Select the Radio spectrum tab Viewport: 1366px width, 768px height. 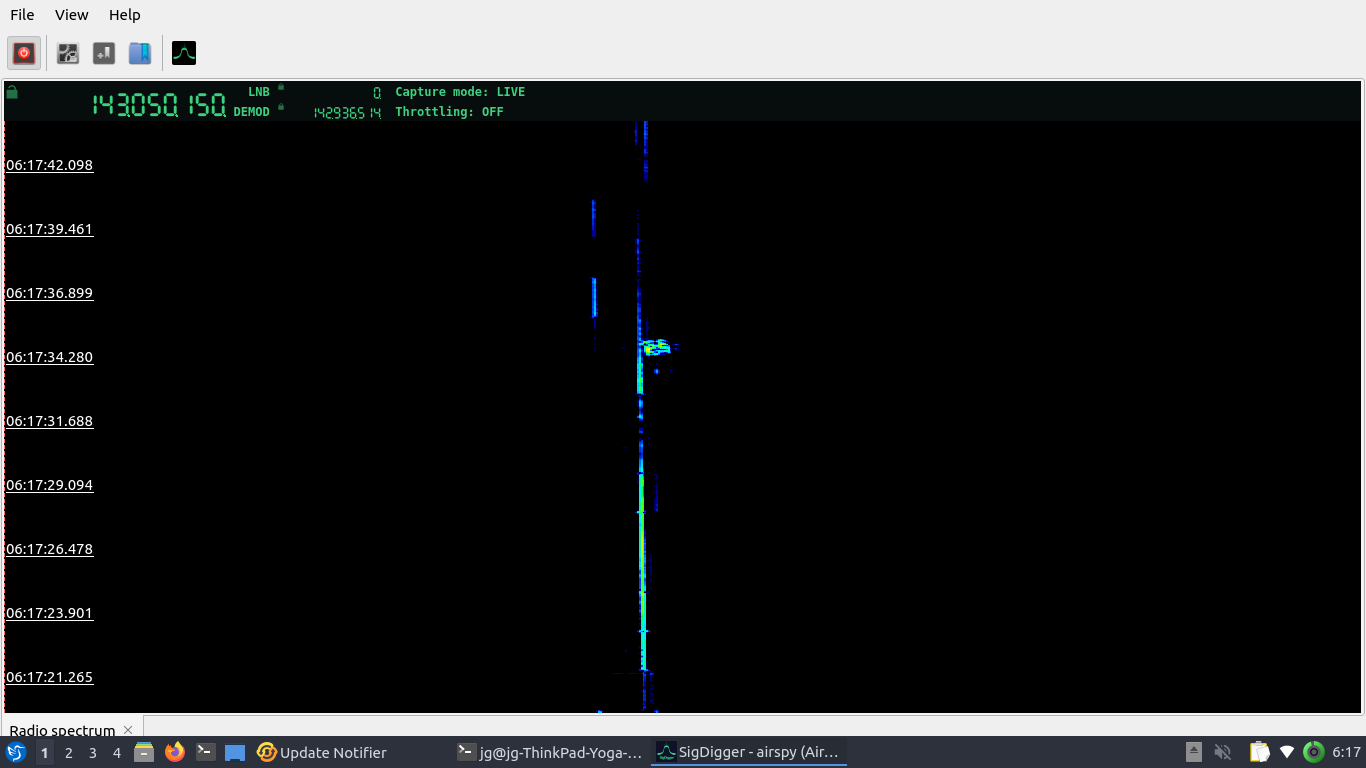pyautogui.click(x=62, y=730)
